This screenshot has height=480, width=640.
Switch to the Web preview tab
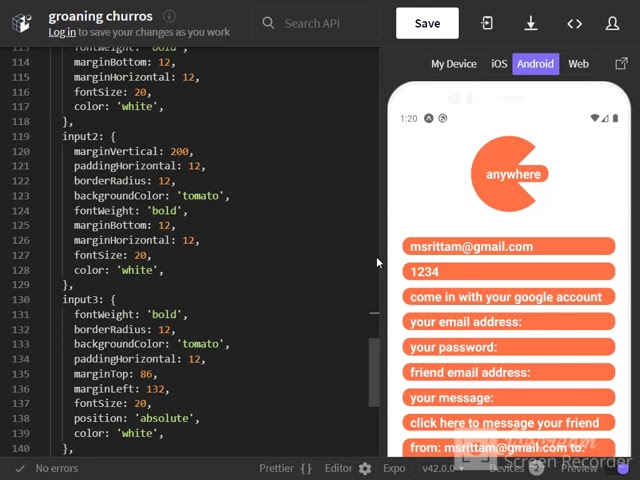tap(578, 64)
